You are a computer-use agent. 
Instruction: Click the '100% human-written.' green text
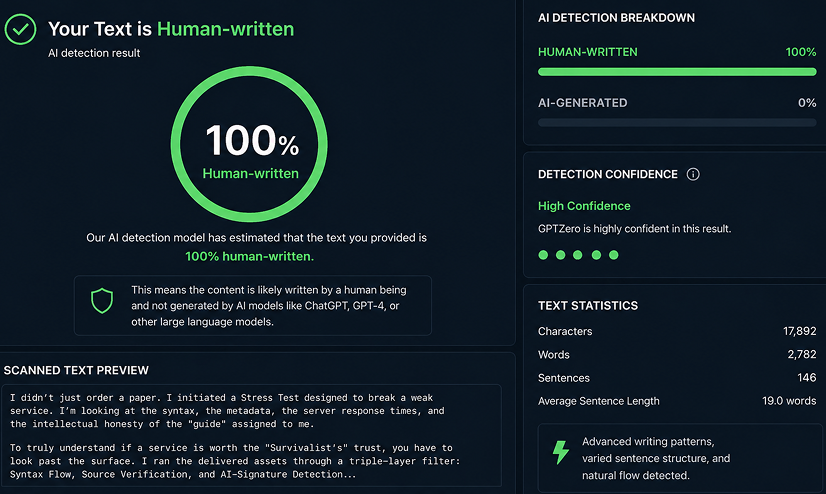pyautogui.click(x=249, y=257)
